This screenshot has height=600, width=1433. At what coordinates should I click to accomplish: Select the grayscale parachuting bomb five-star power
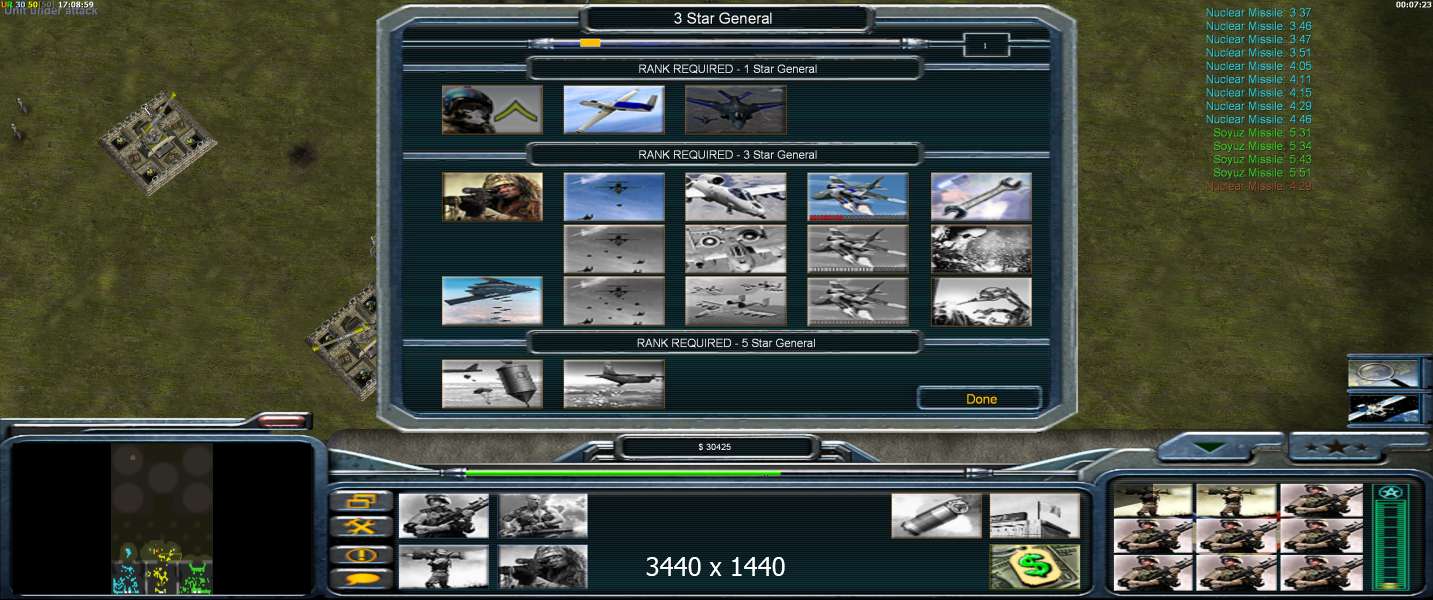(x=492, y=384)
